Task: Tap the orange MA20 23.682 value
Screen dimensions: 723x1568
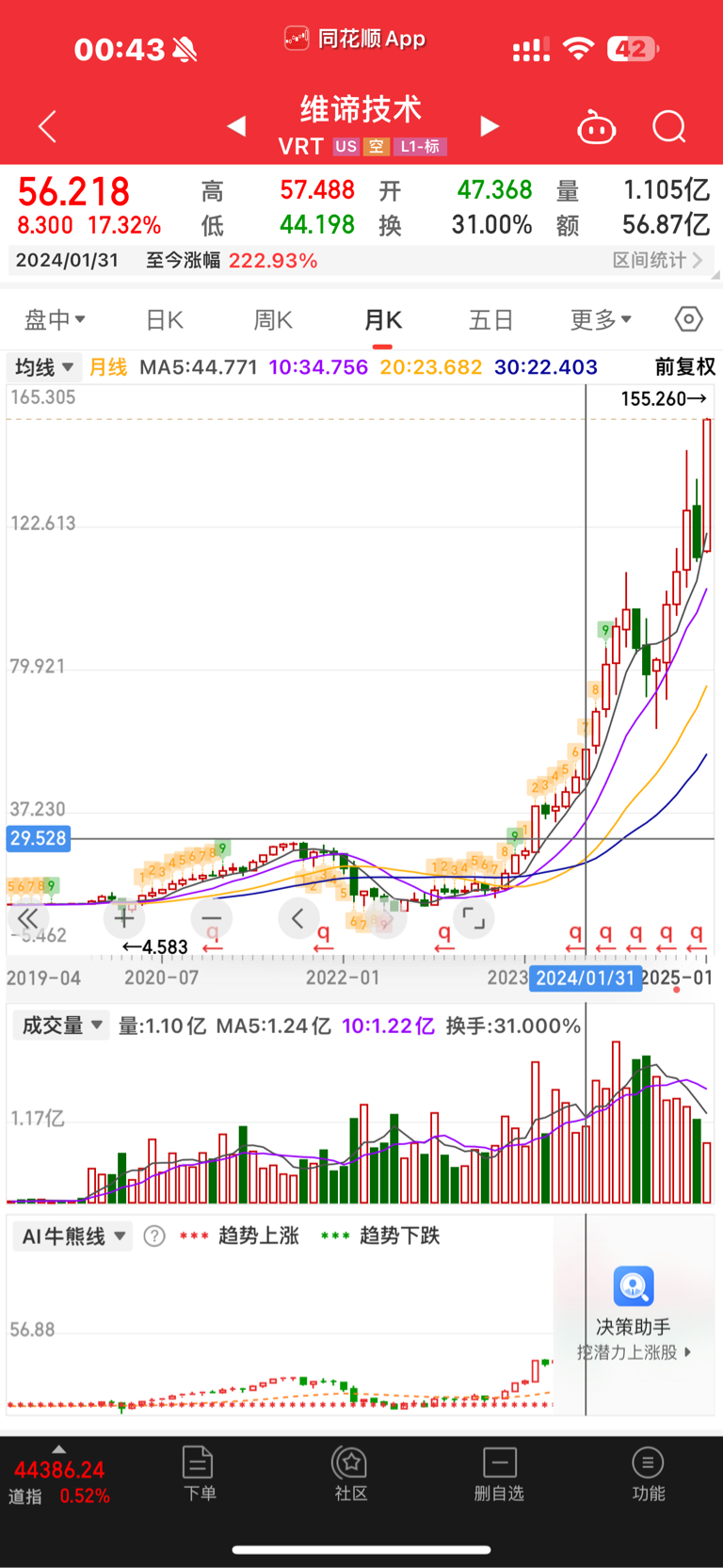Action: 430,367
